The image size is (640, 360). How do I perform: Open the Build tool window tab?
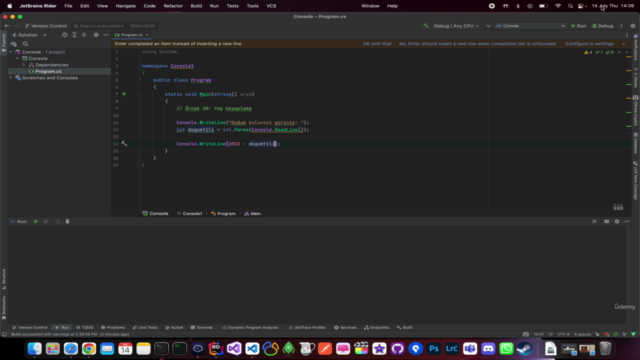pos(404,327)
